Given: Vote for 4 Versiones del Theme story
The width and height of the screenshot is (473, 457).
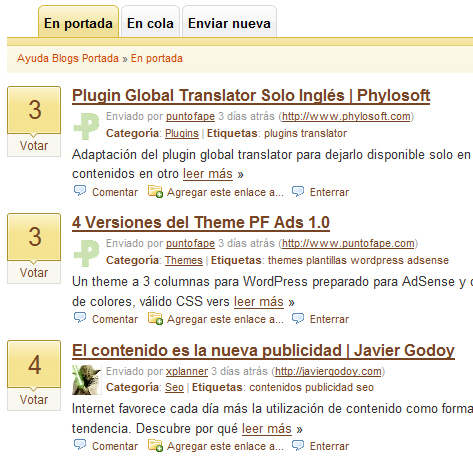Looking at the screenshot, I should [x=34, y=273].
